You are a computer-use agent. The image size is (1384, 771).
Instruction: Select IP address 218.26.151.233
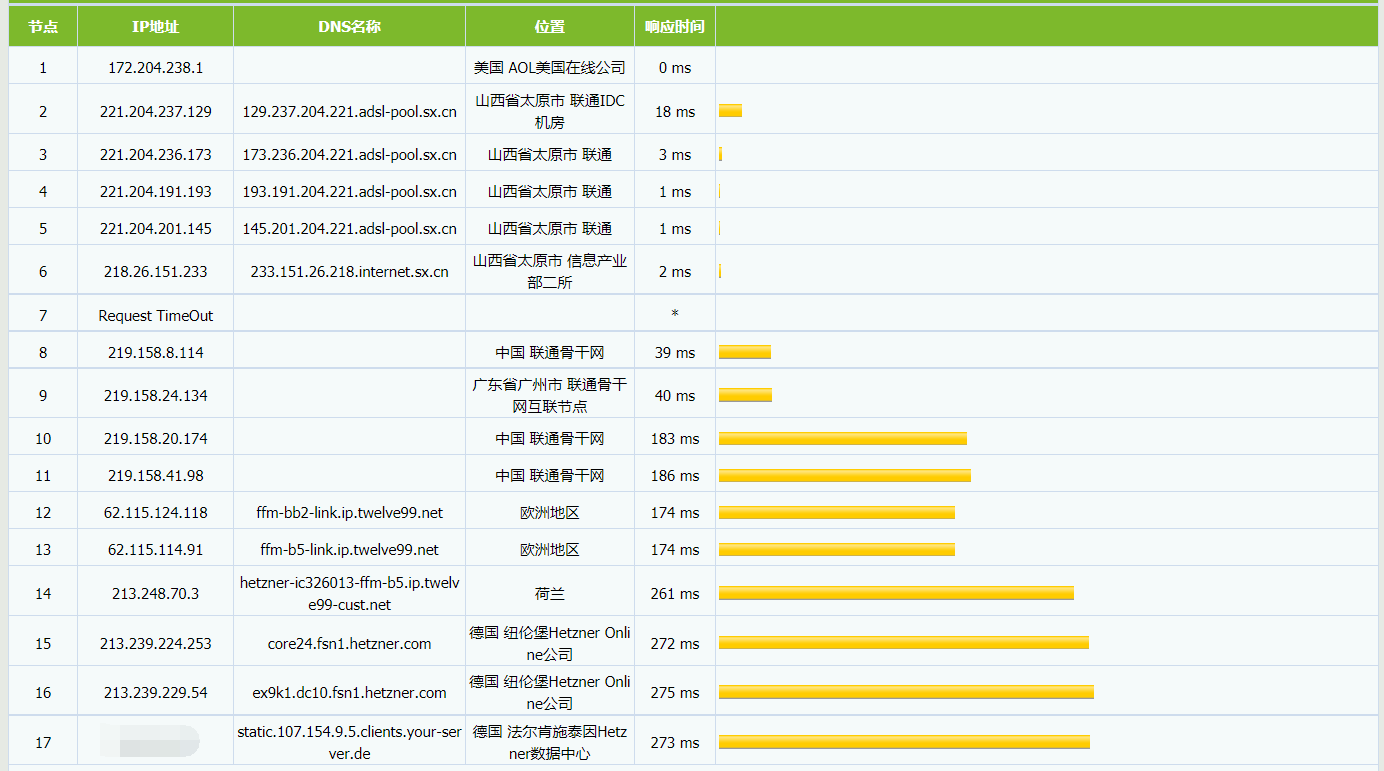pos(156,272)
